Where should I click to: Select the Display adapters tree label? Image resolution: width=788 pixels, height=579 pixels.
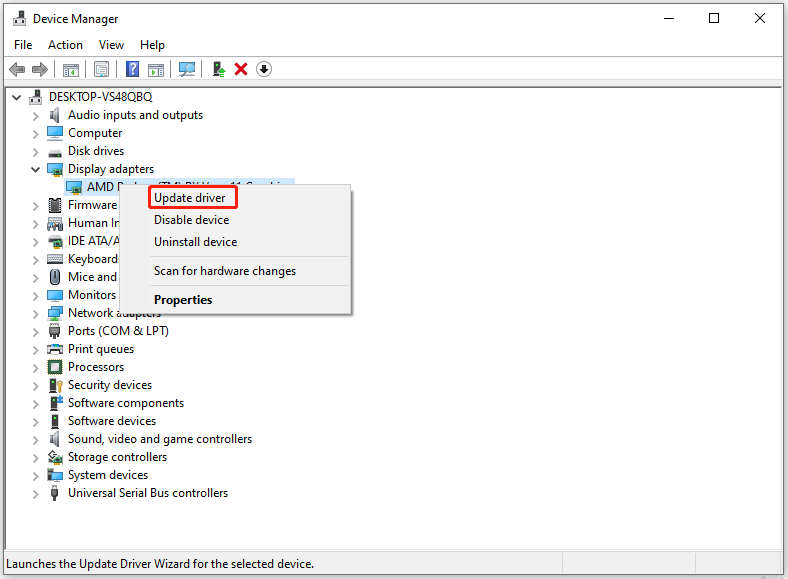111,169
